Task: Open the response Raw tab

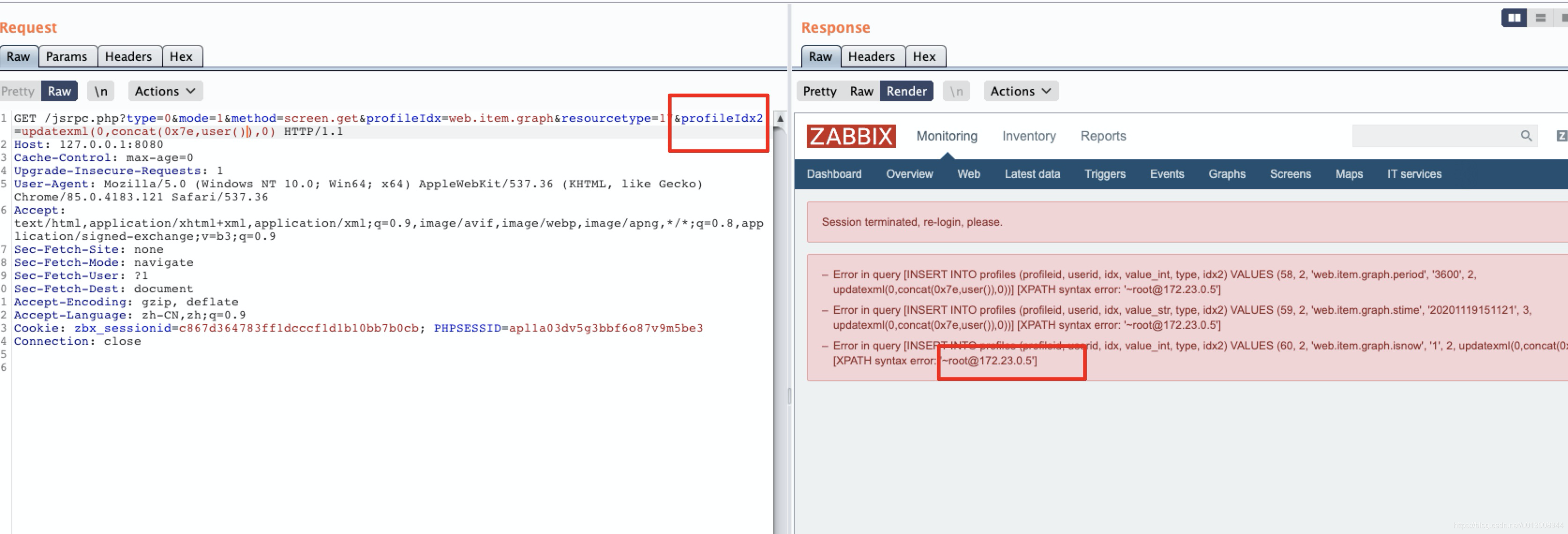Action: click(821, 57)
